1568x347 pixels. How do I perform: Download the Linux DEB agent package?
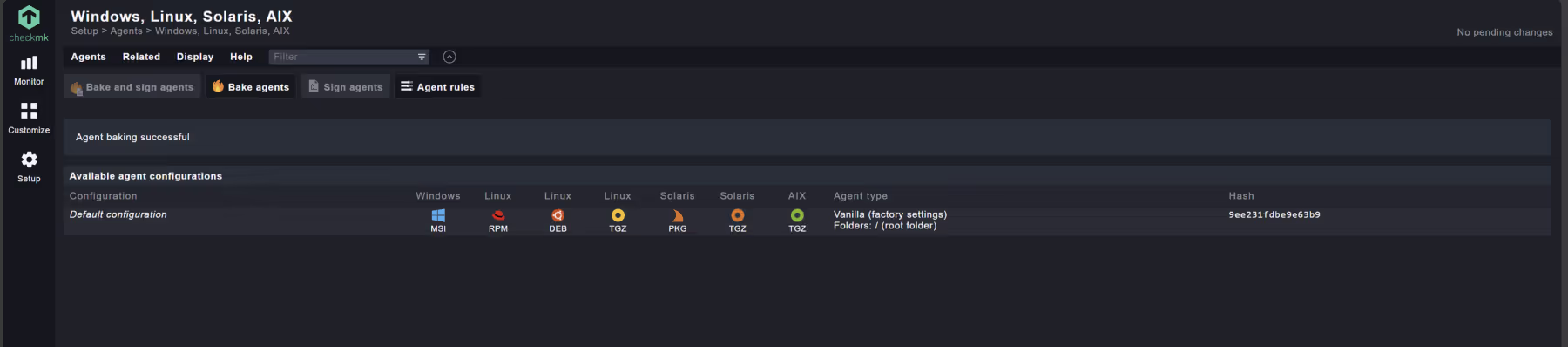[x=558, y=221]
